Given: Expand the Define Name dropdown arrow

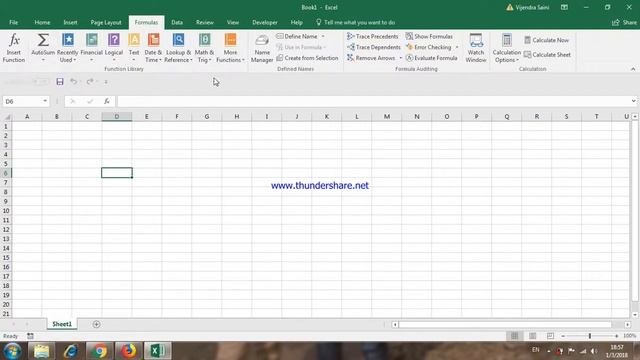Looking at the screenshot, I should tap(323, 36).
